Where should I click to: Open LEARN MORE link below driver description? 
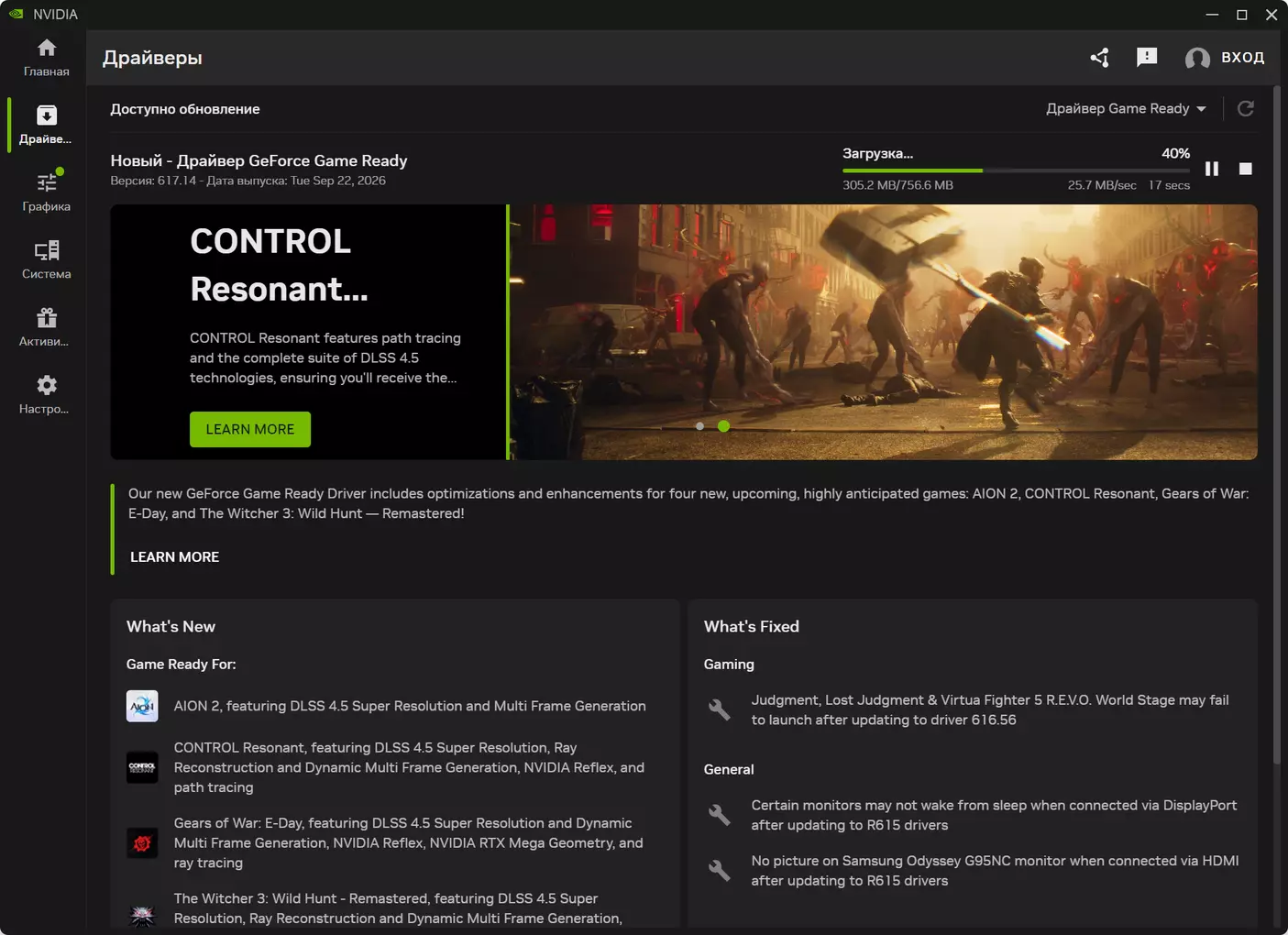(x=174, y=557)
